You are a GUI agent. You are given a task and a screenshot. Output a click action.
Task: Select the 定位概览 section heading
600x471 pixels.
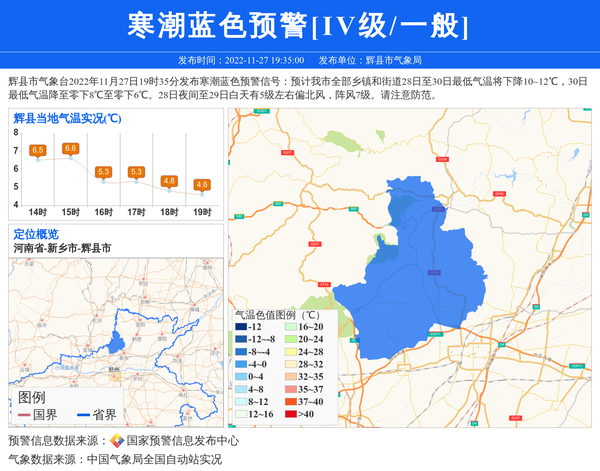pos(36,234)
